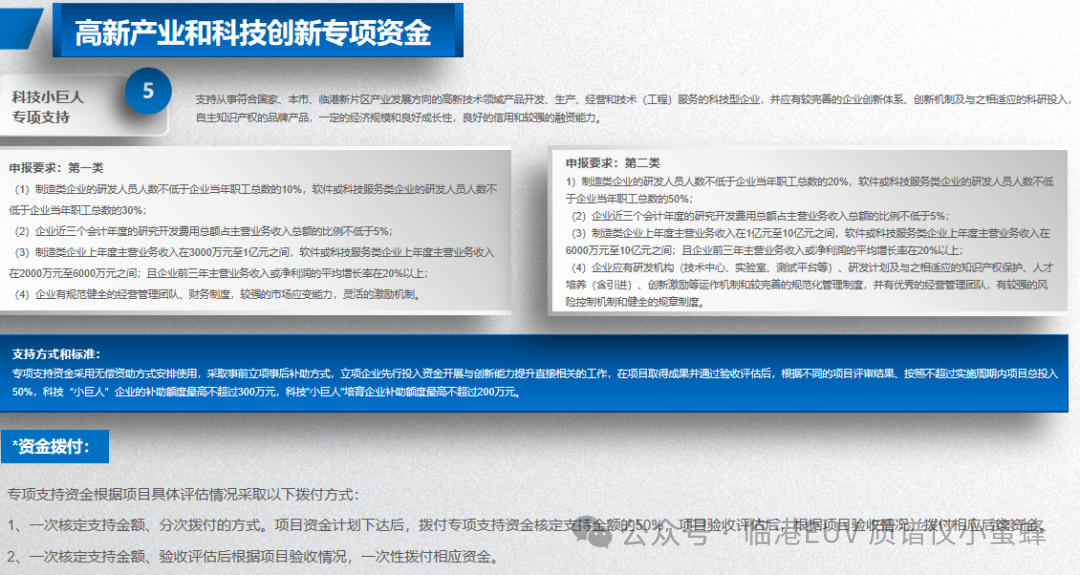The width and height of the screenshot is (1080, 575).
Task: Select the 高新产业和科技创新专项资金 title banner
Action: 253,32
